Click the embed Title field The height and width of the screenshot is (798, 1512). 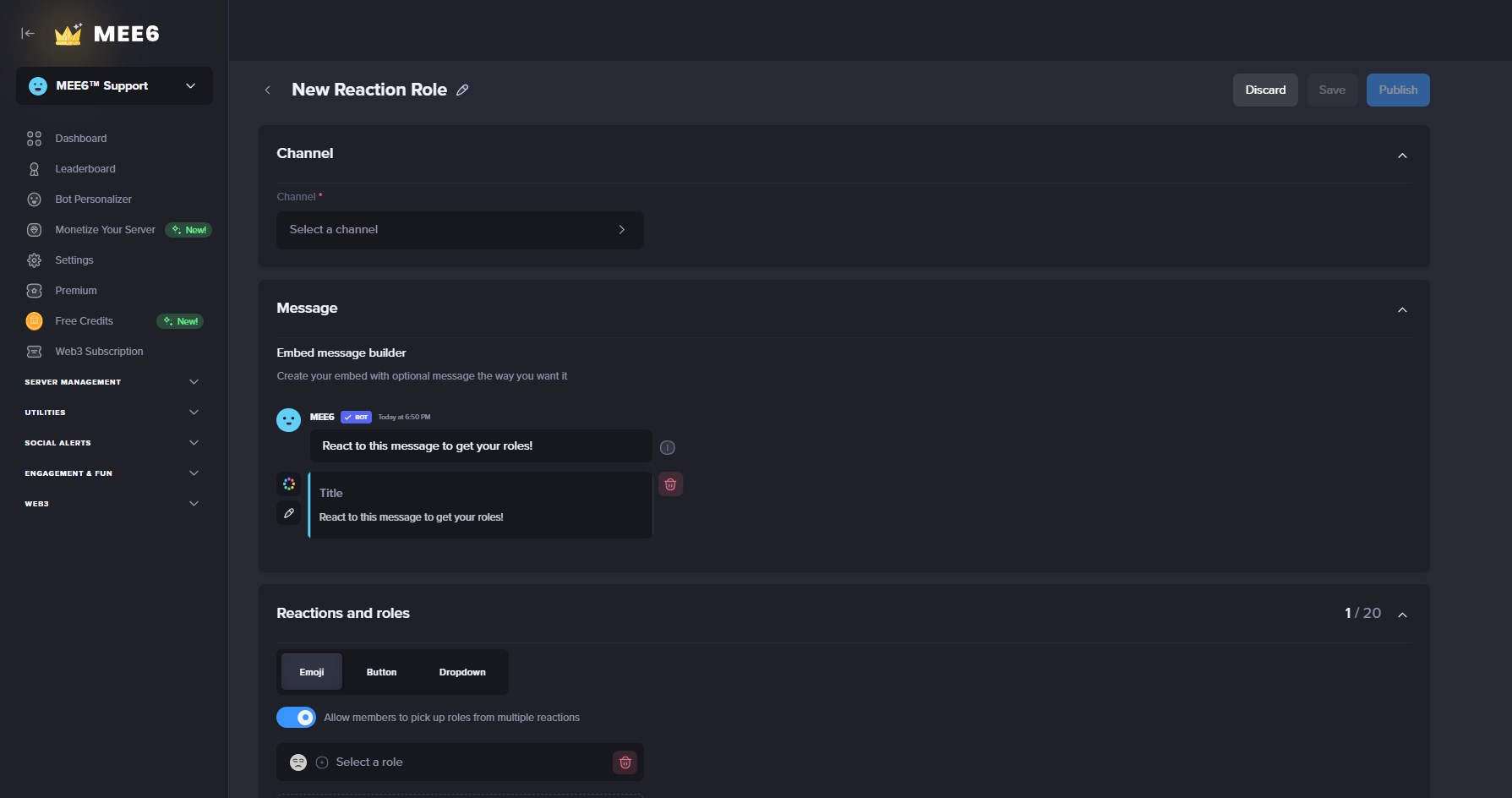[331, 493]
